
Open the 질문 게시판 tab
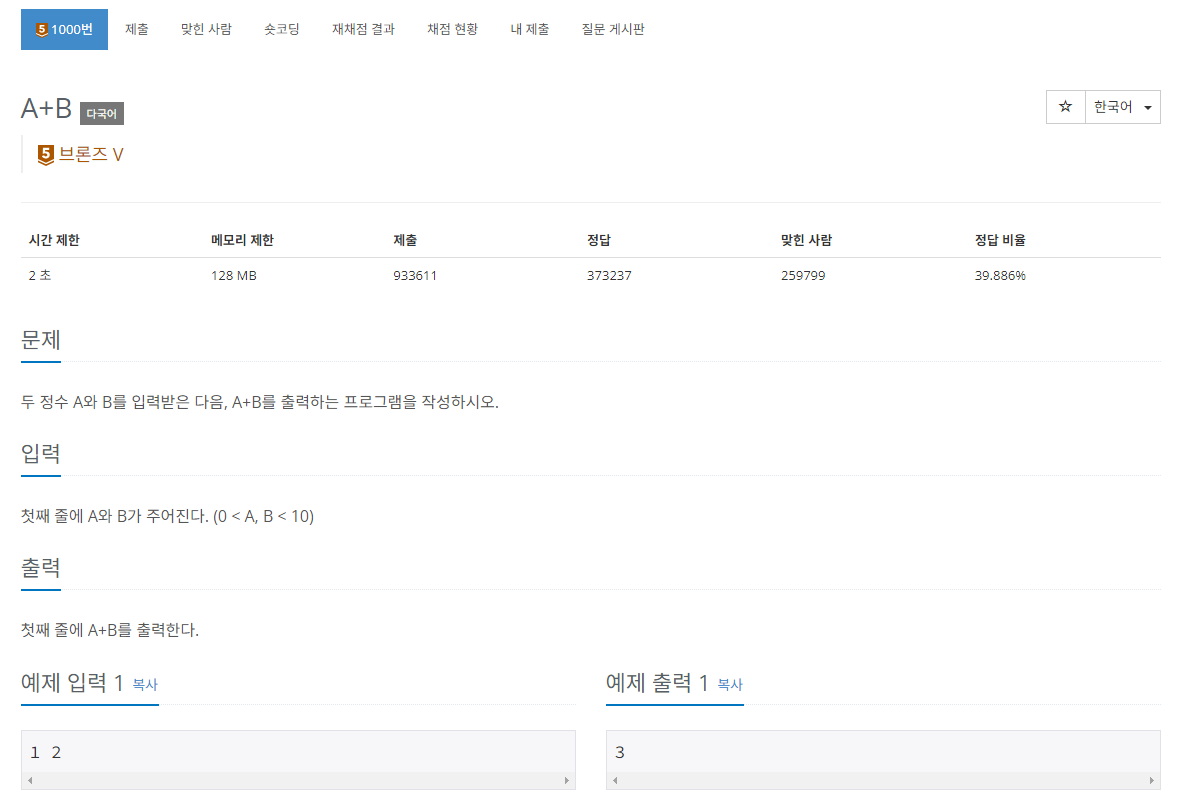tap(613, 29)
